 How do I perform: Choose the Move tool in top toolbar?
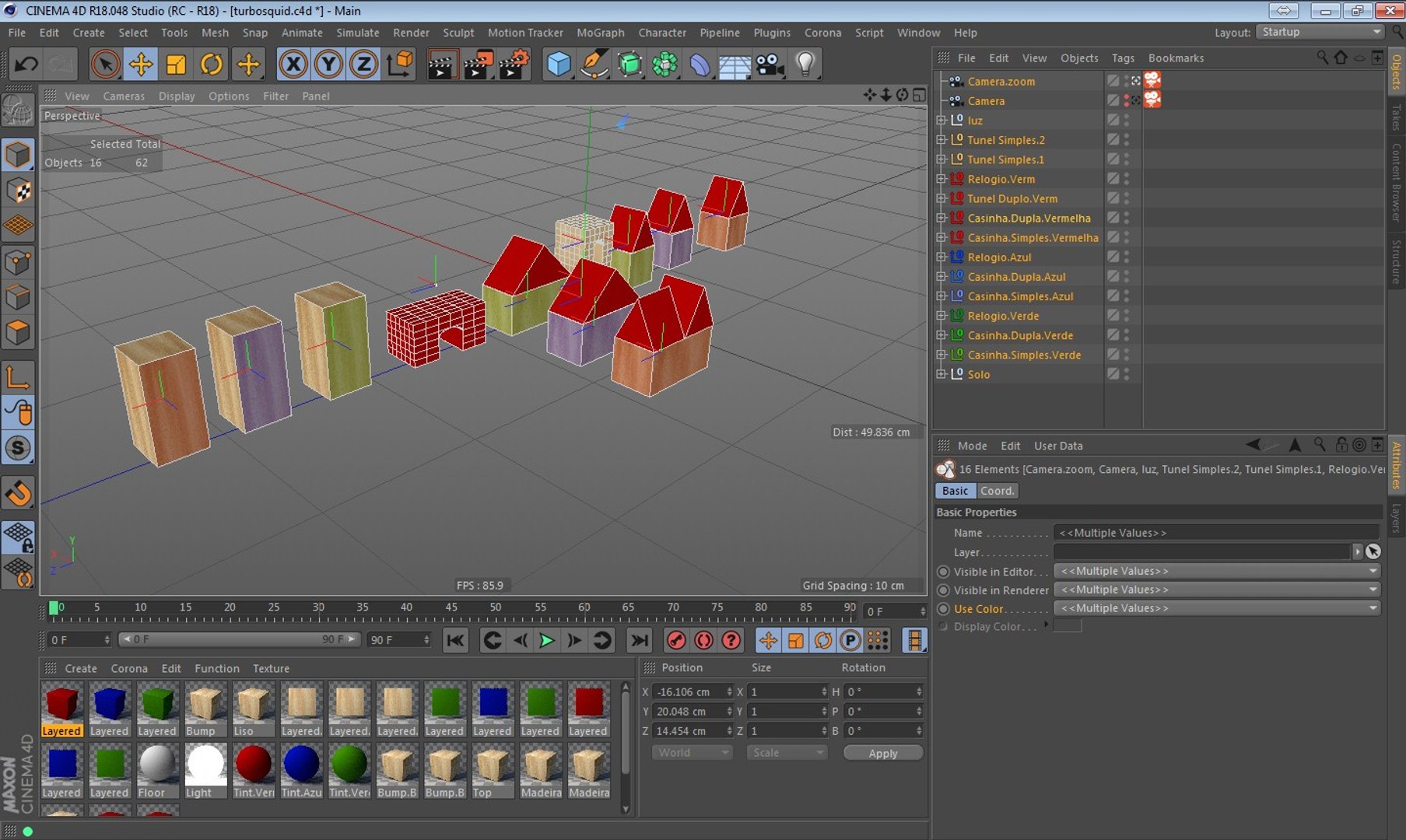click(x=141, y=64)
